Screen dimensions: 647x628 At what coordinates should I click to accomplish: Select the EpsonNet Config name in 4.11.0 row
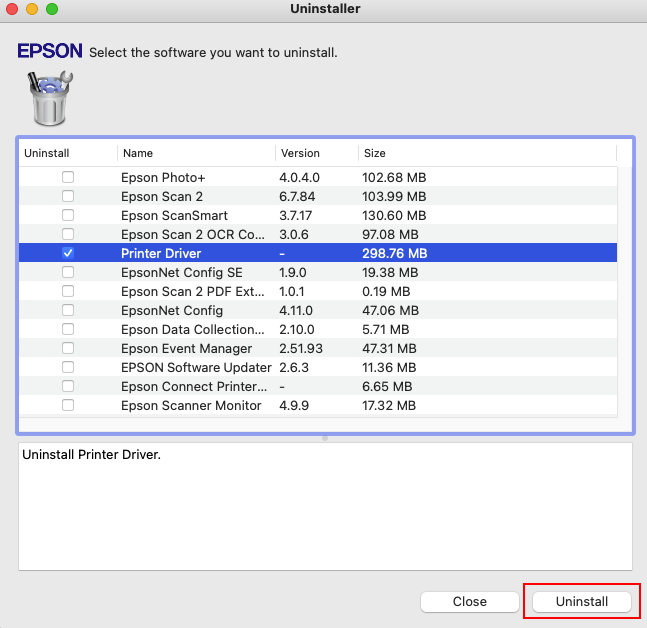172,310
